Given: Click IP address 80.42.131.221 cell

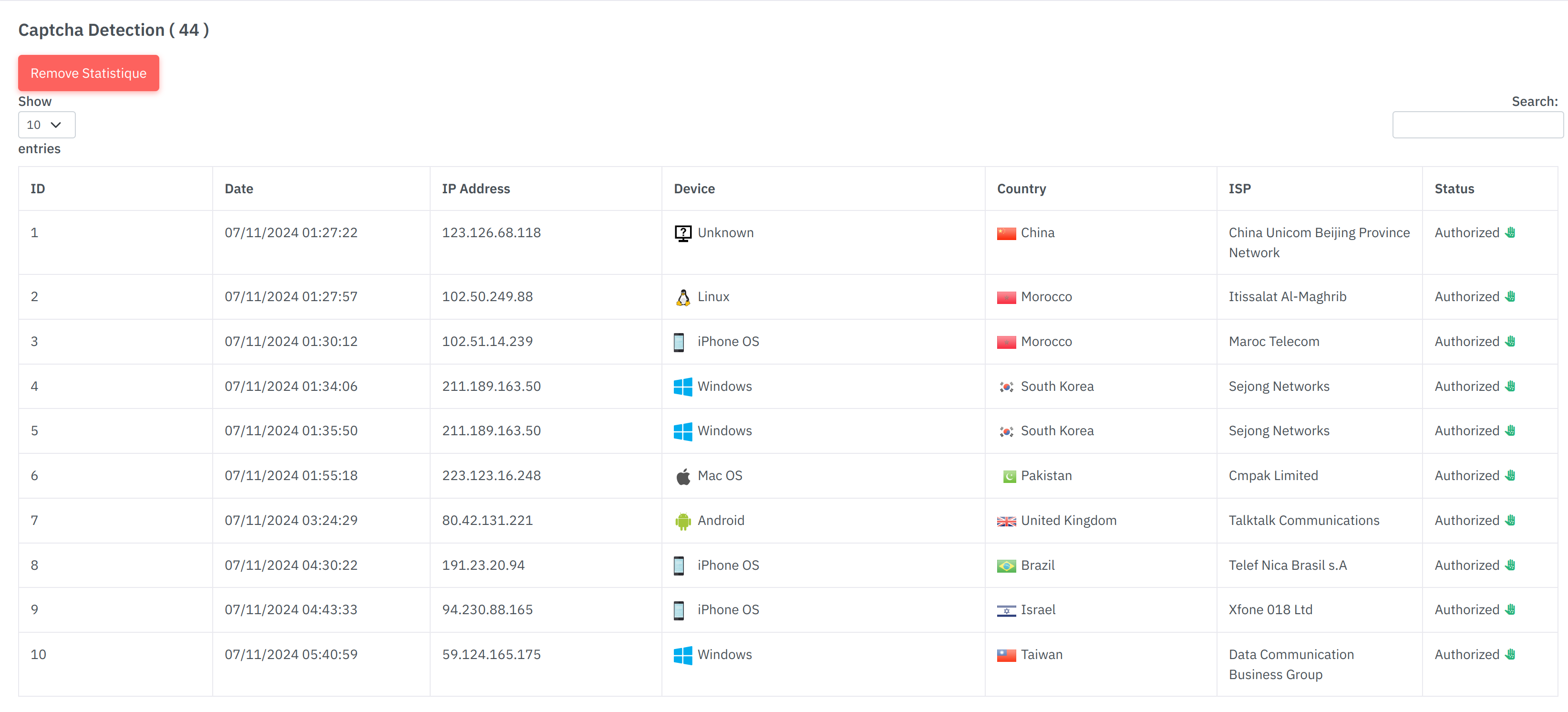Looking at the screenshot, I should (487, 521).
